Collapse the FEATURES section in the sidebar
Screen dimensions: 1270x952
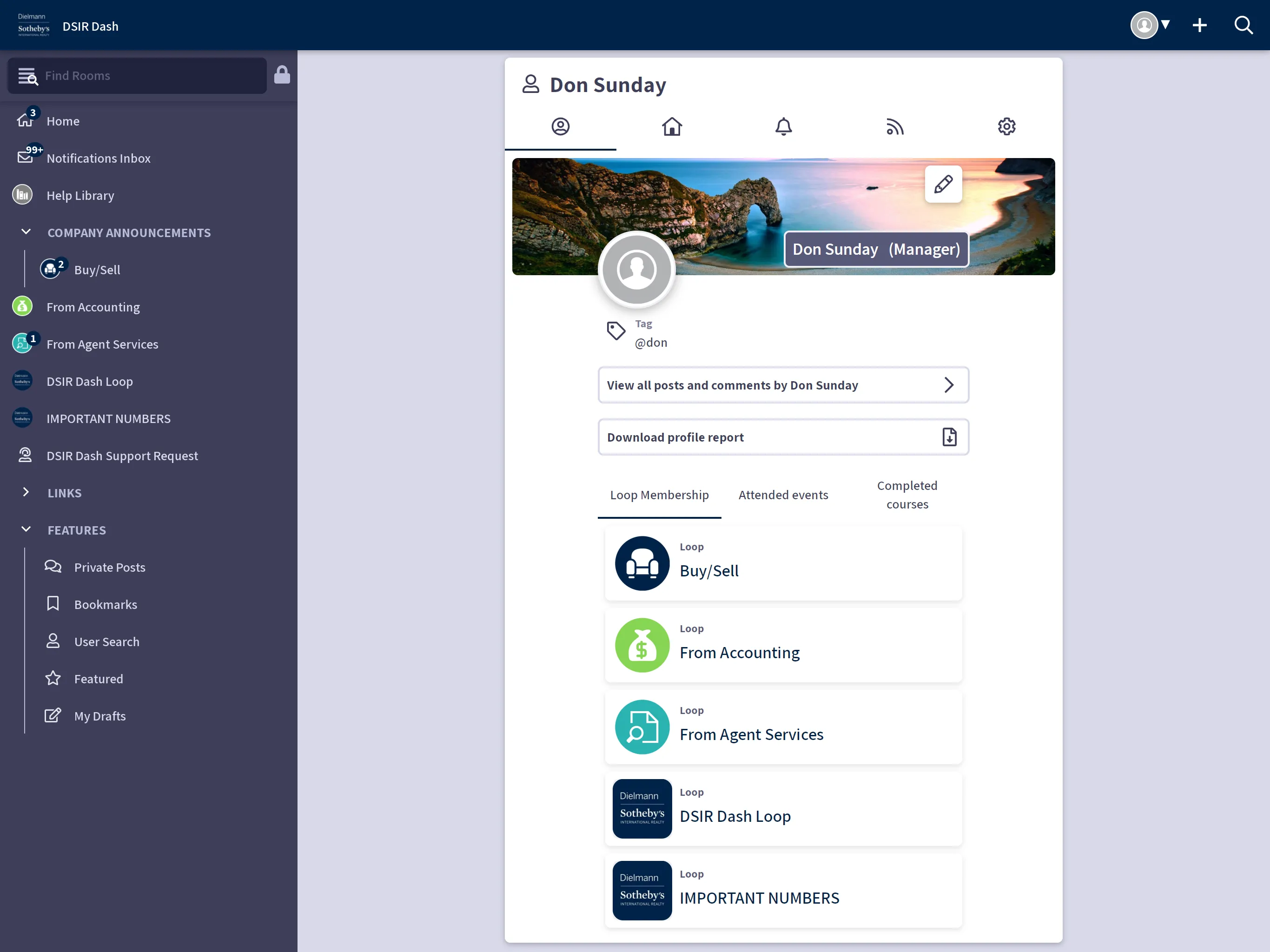point(25,529)
